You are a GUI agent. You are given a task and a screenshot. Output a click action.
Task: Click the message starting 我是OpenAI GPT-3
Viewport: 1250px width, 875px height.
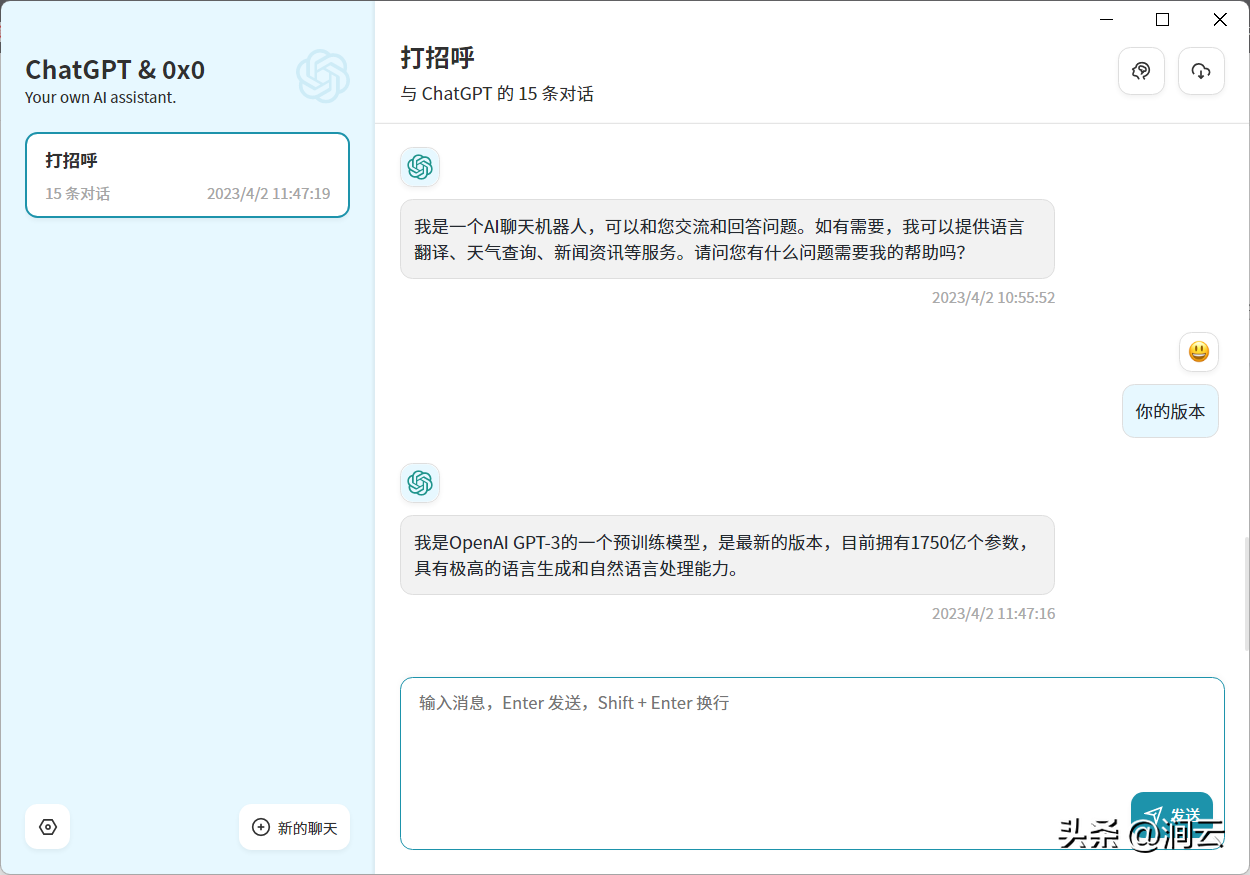[x=727, y=555]
